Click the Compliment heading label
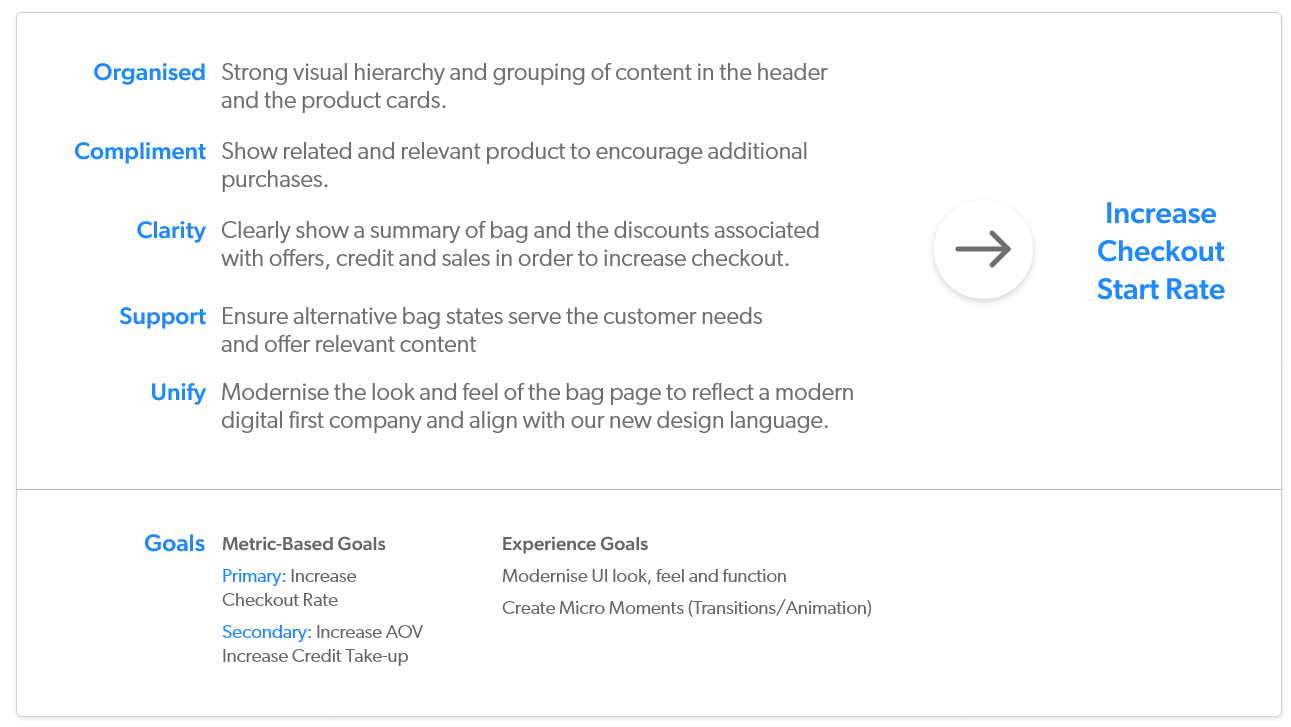Viewport: 1291px width, 727px height. [140, 152]
